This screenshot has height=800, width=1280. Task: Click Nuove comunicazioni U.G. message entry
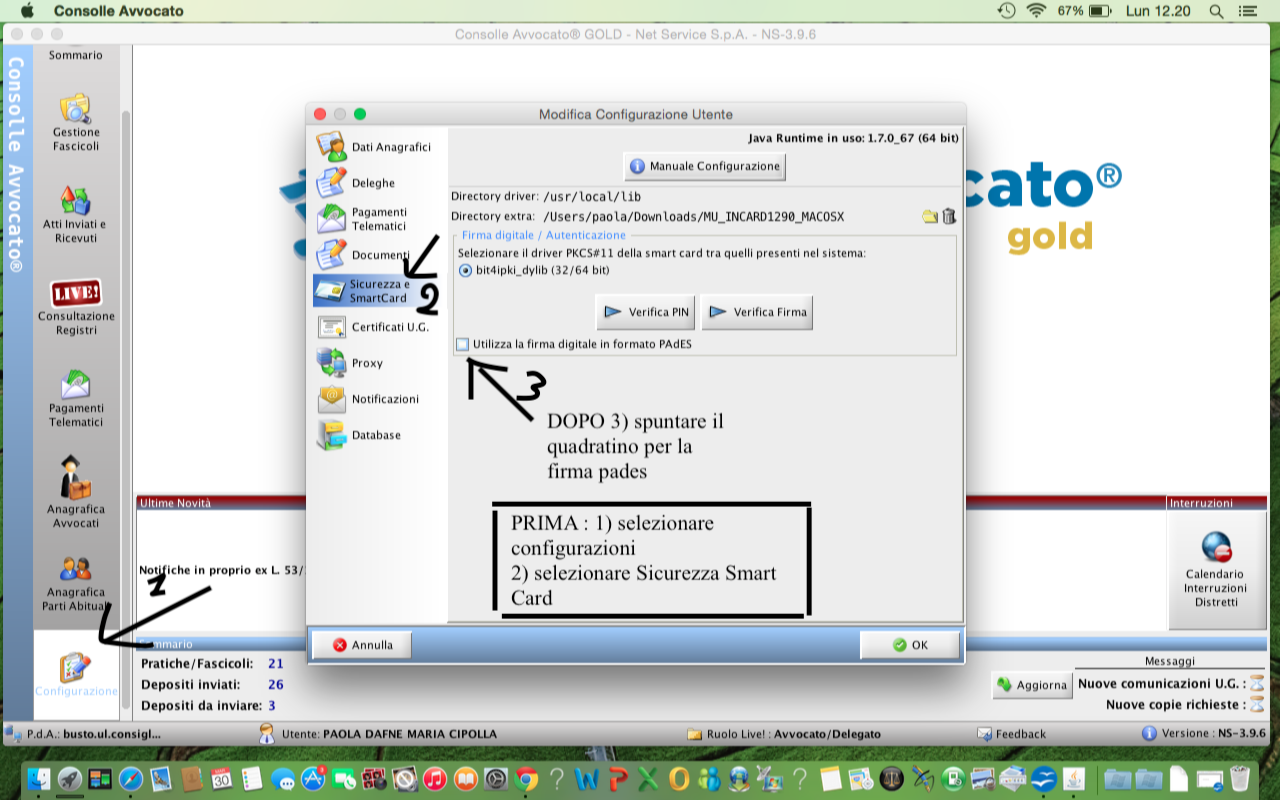pos(1171,684)
